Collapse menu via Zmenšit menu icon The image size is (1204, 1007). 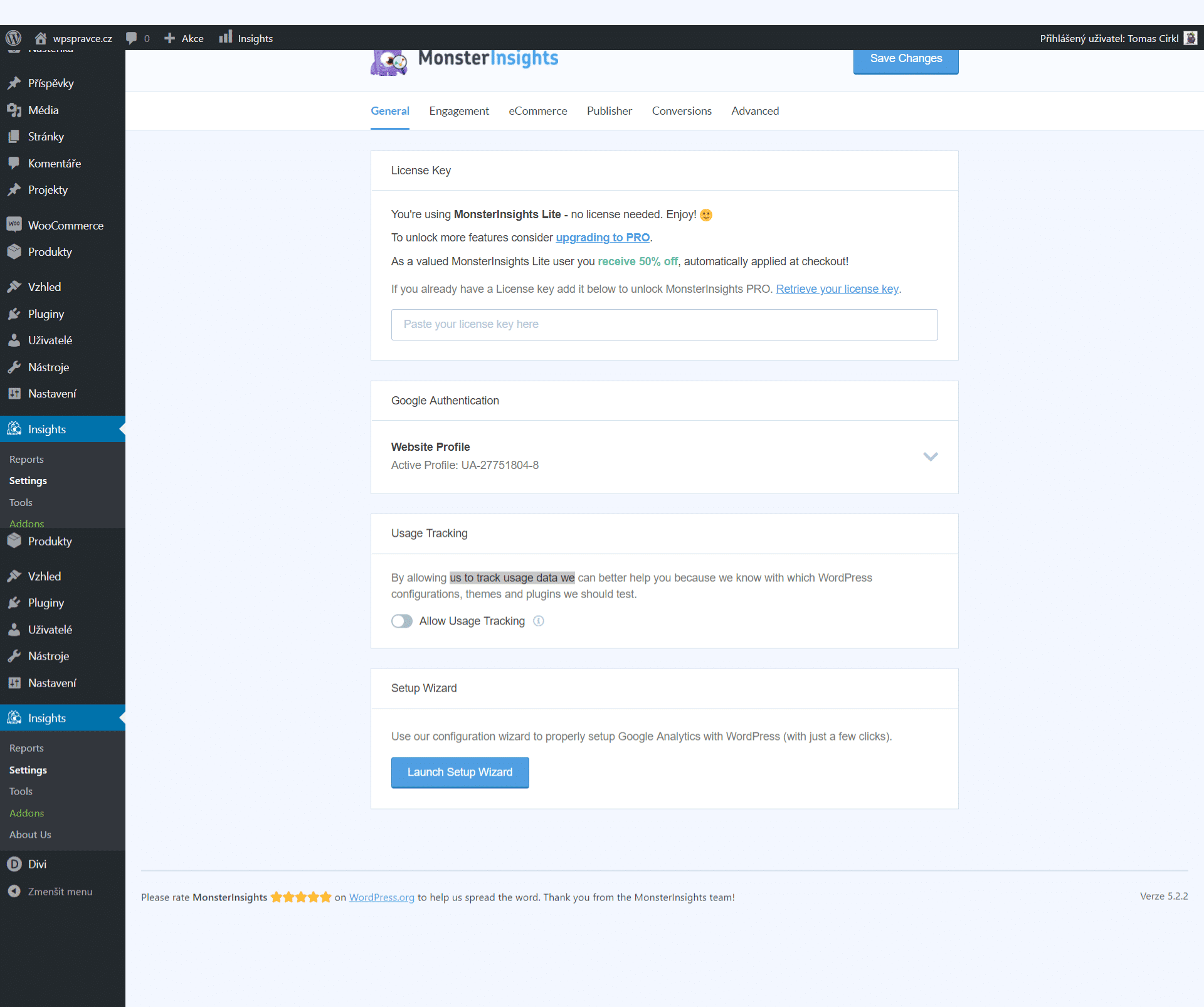coord(14,891)
